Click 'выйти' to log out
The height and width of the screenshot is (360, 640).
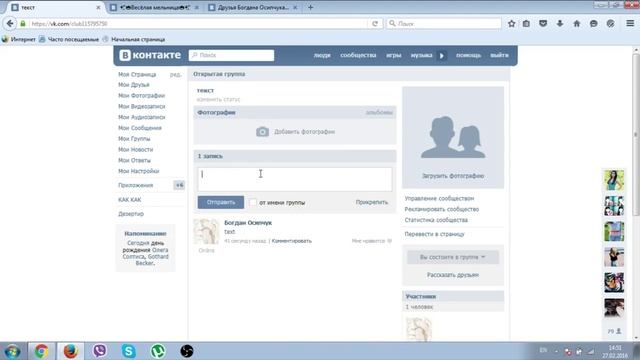click(499, 55)
